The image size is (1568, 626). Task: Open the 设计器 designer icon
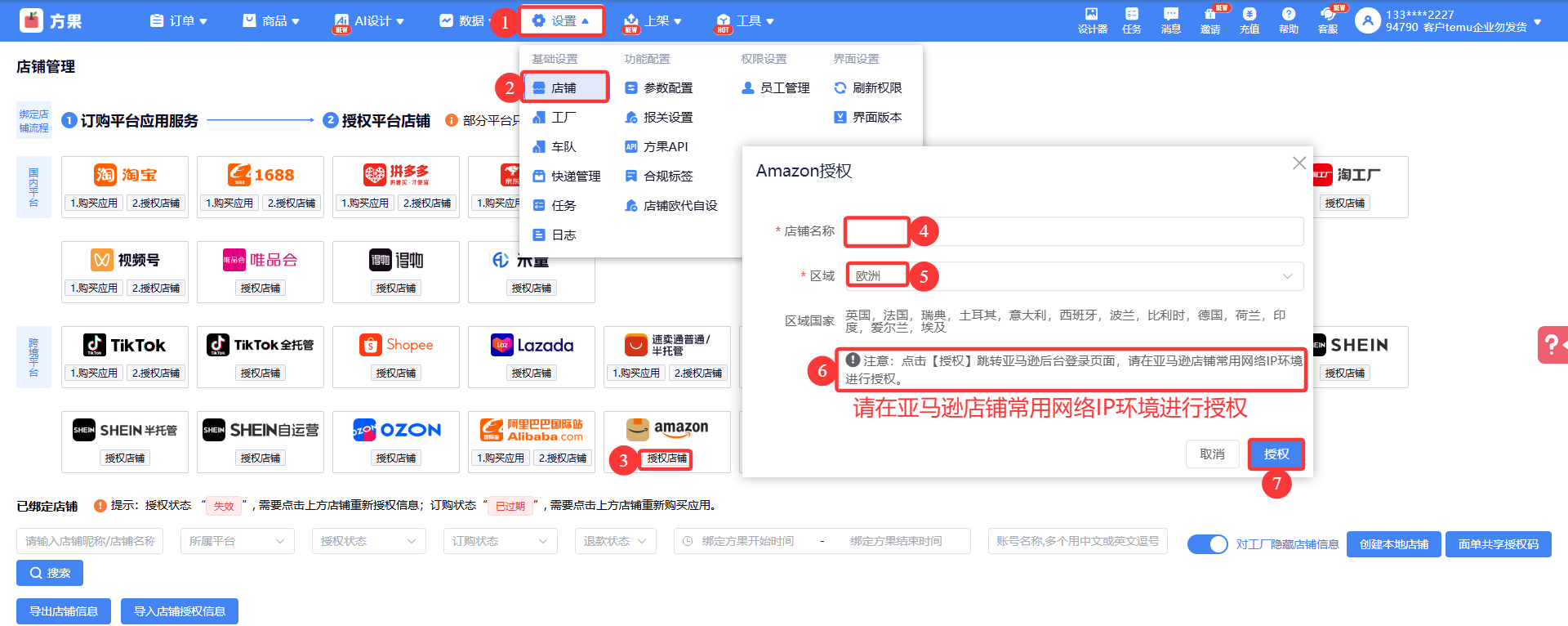pos(1092,20)
